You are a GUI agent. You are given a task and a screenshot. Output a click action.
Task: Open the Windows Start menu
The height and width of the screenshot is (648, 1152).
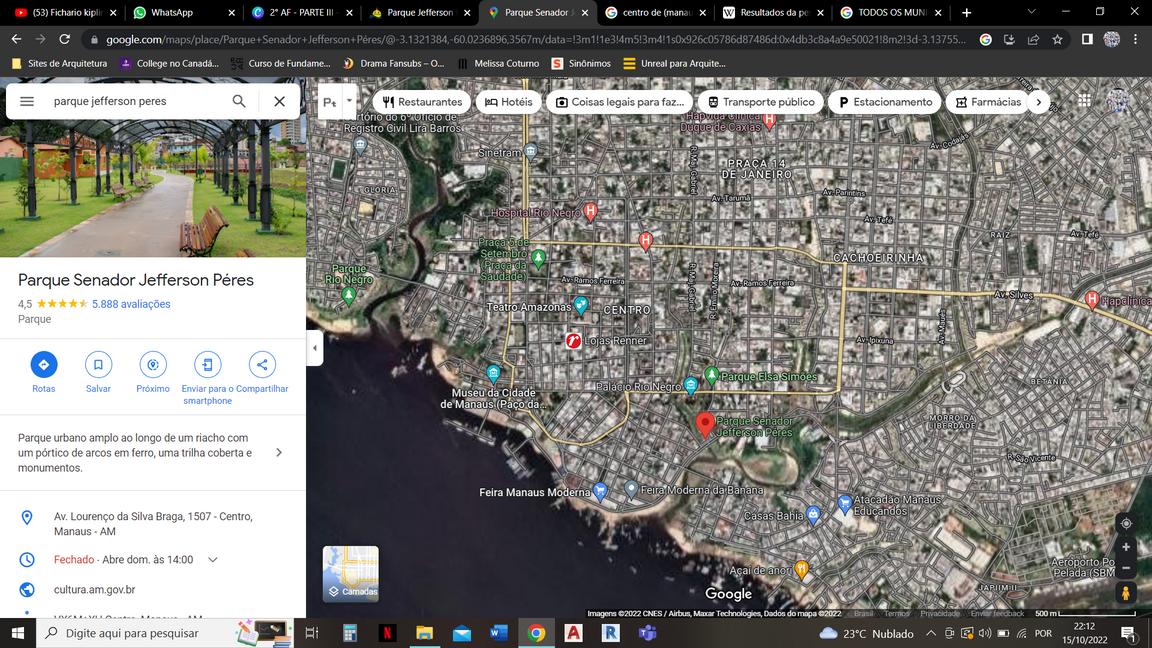click(18, 633)
